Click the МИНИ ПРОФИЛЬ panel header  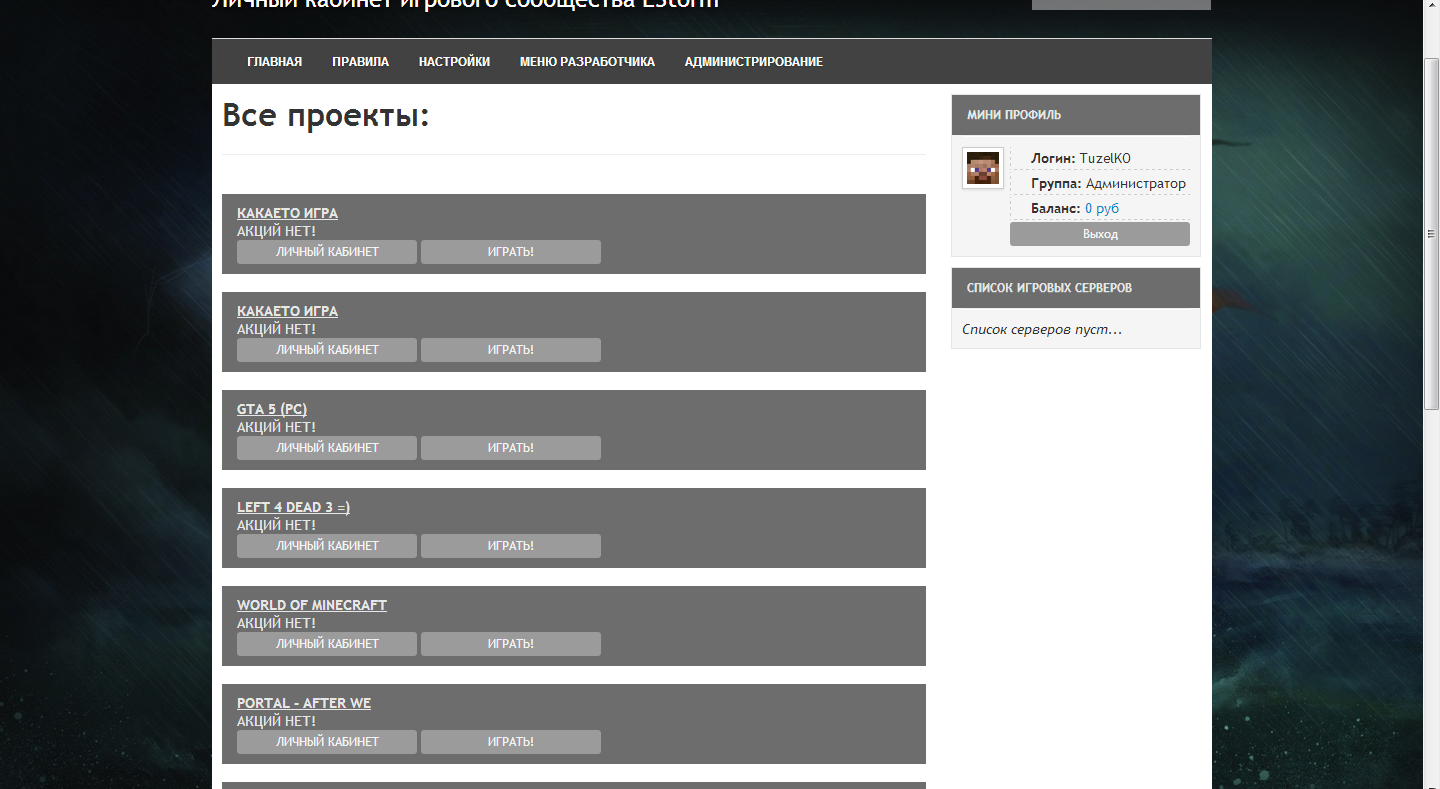1076,115
